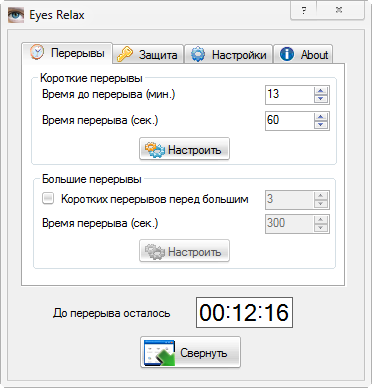This screenshot has height=388, width=372.
Task: Close the Eyes Relax window
Action: pos(339,10)
